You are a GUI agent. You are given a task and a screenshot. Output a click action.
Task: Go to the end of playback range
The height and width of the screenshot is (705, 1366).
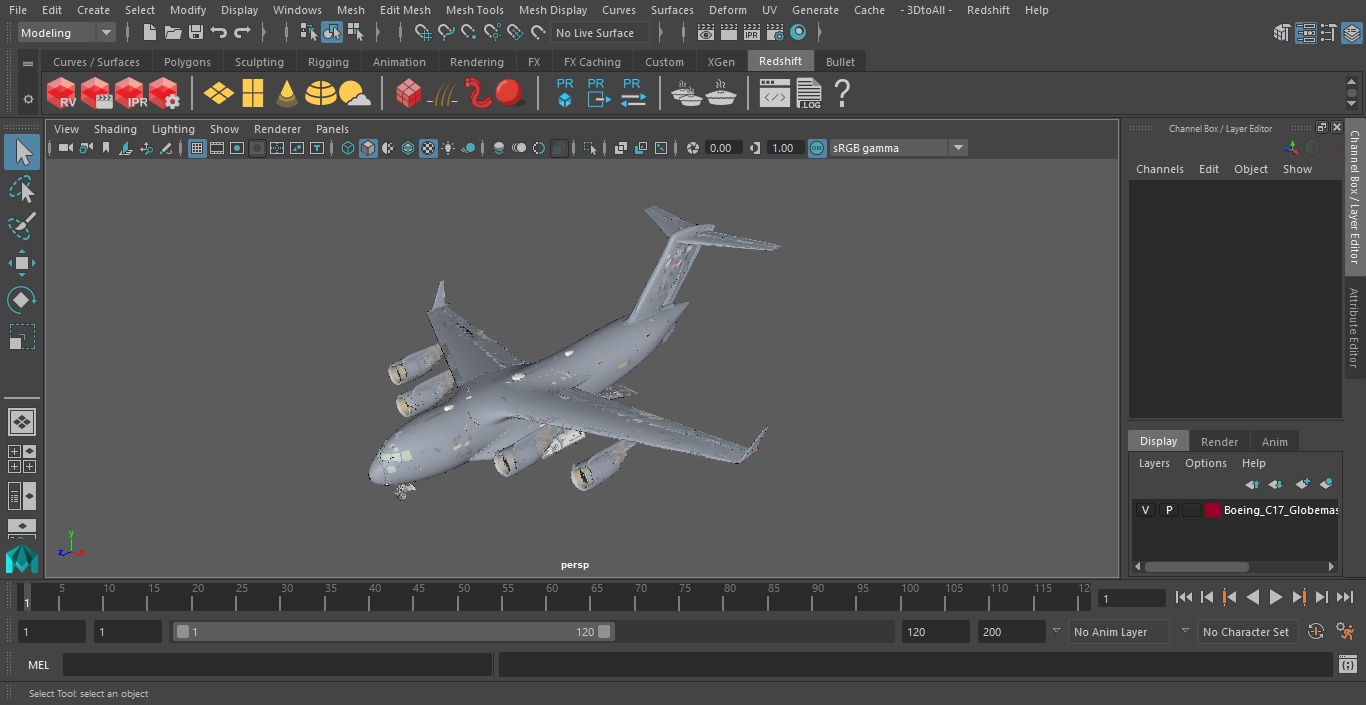click(x=1345, y=597)
